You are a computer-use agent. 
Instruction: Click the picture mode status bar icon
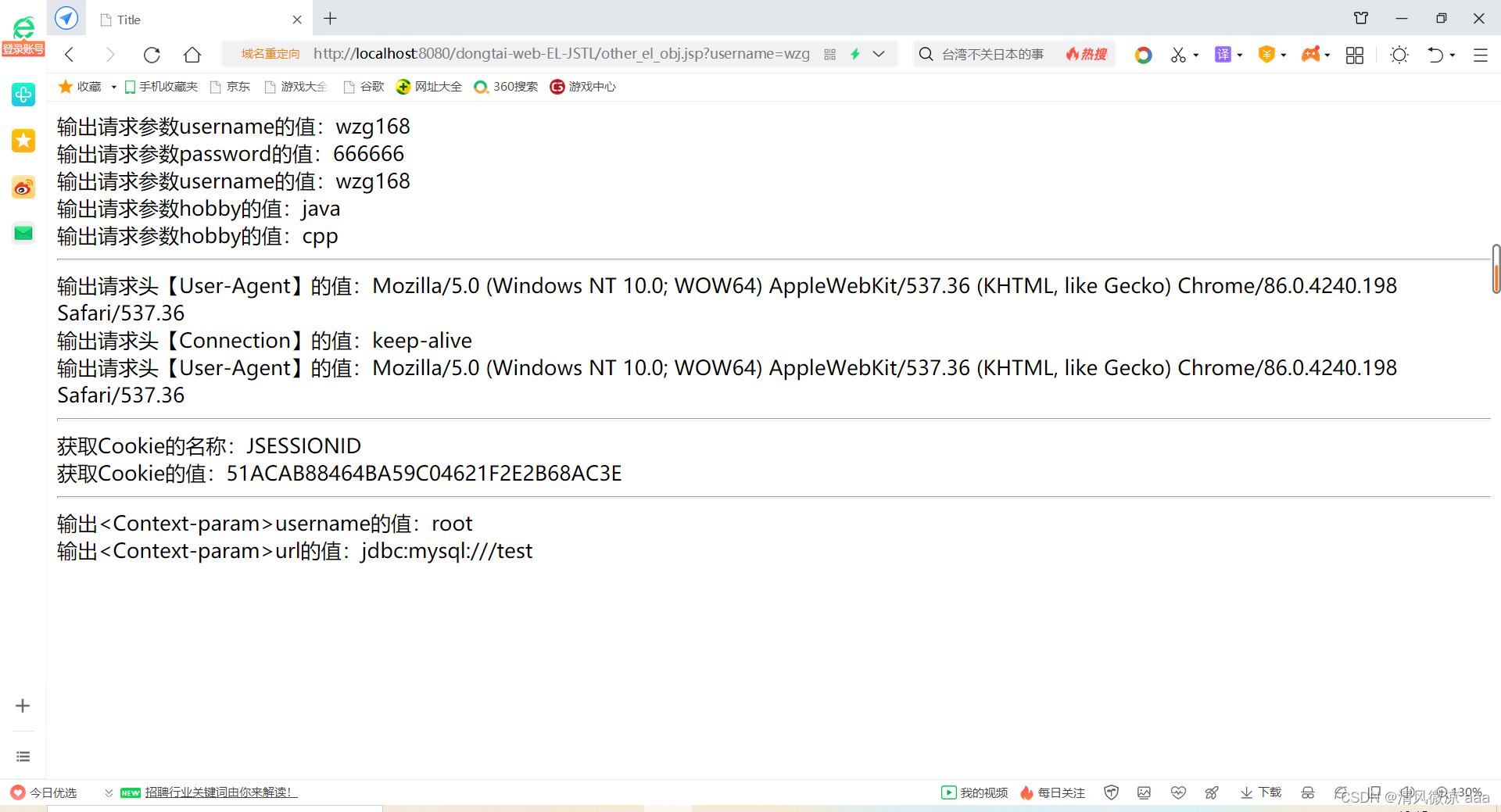1144,792
